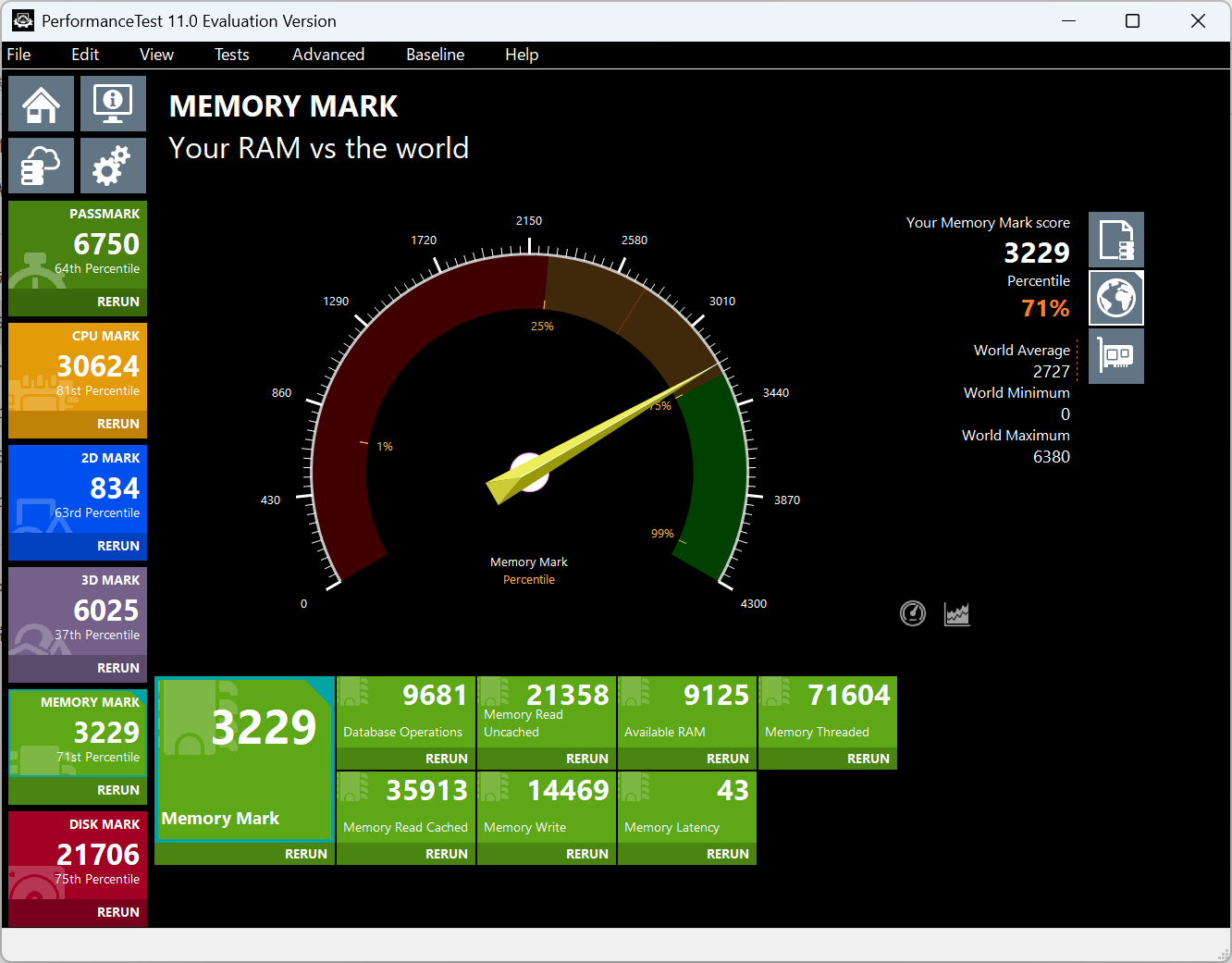Screen dimensions: 1232x963
Task: Select the memory hardware card icon
Action: click(1116, 356)
